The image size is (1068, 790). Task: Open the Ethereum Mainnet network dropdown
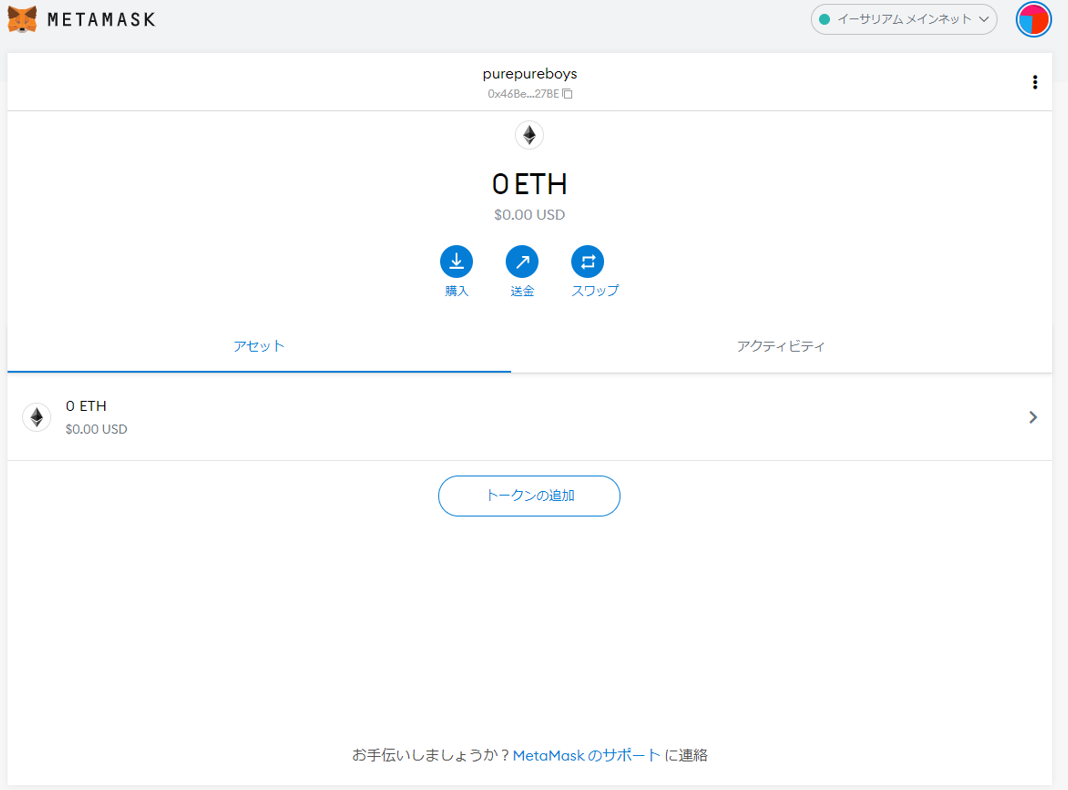point(904,19)
